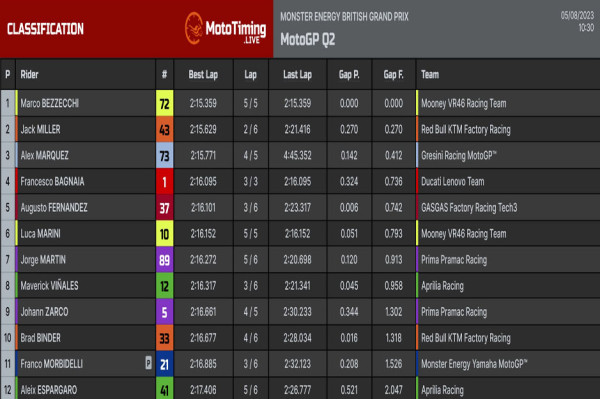600x399 pixels.
Task: Click Prima Pramac Racing in Zarco row
Action: pos(454,312)
